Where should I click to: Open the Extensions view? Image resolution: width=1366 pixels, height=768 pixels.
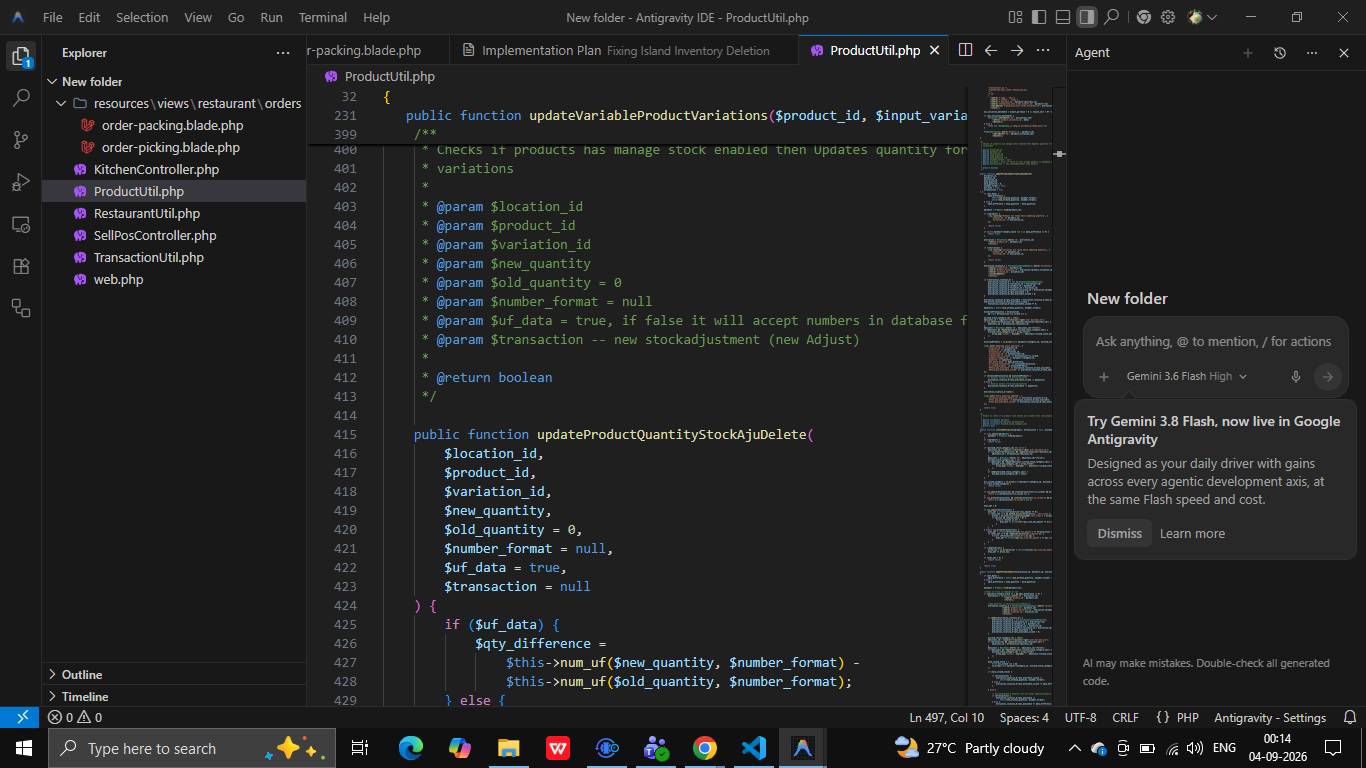(21, 266)
